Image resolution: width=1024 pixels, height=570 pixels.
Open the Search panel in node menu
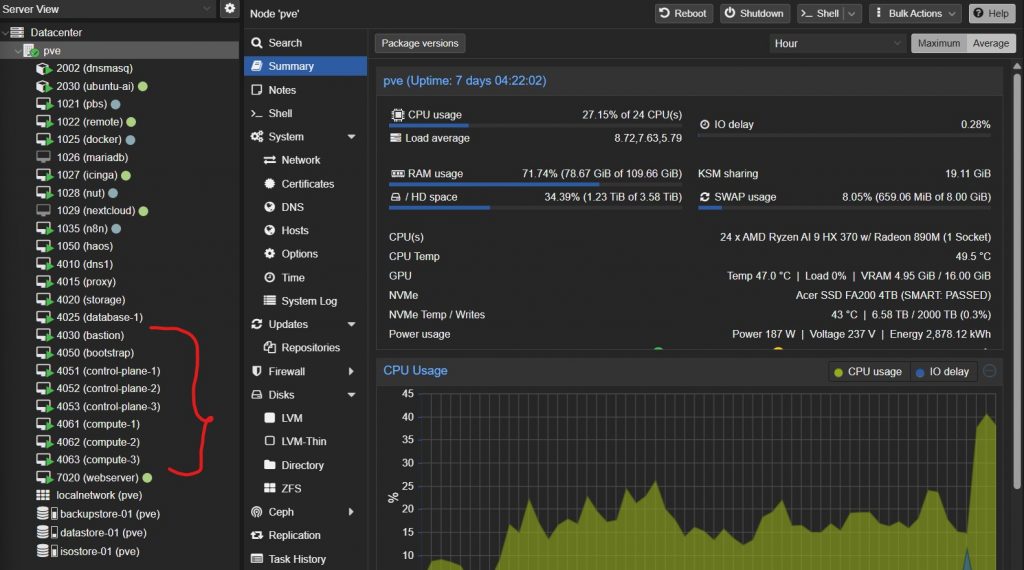[284, 43]
